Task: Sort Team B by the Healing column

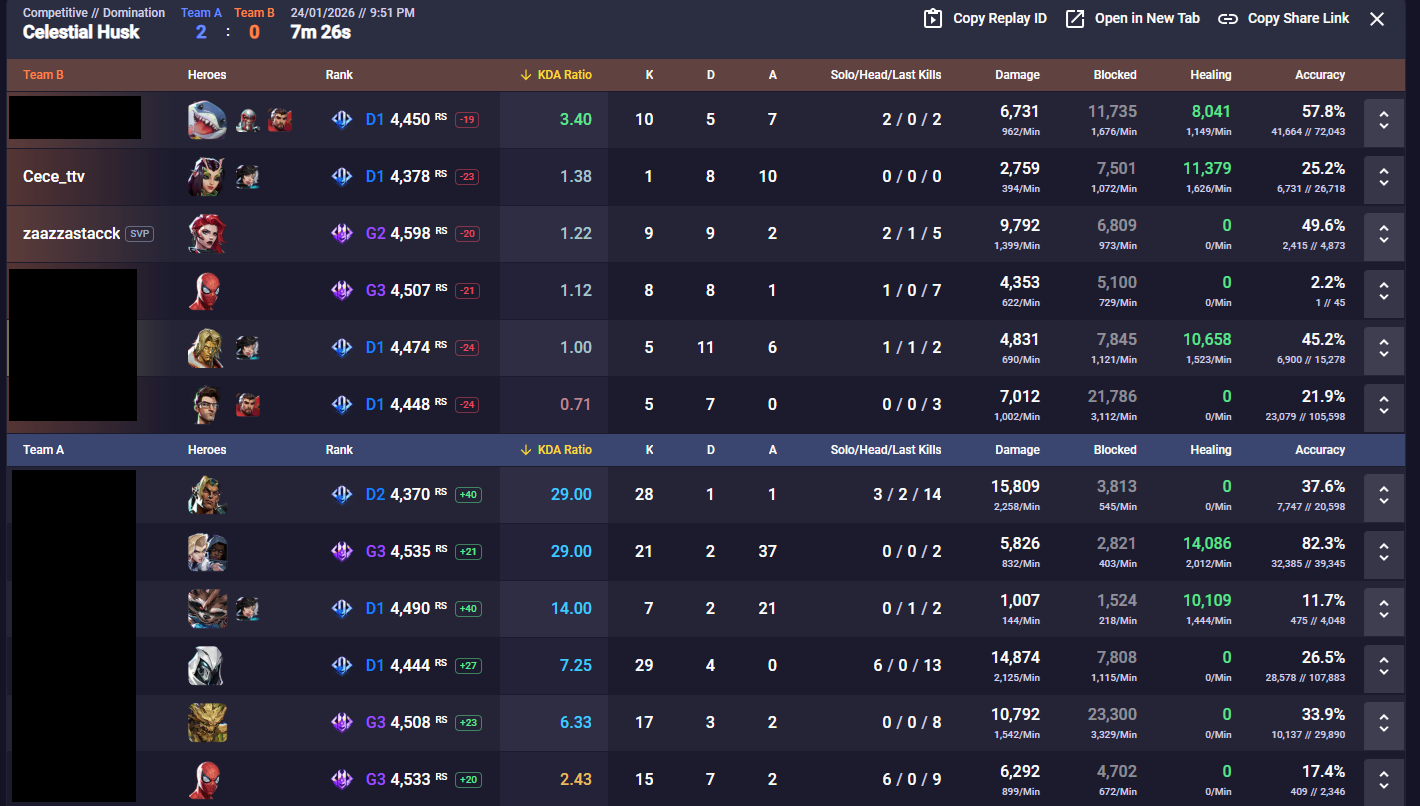Action: click(1211, 75)
